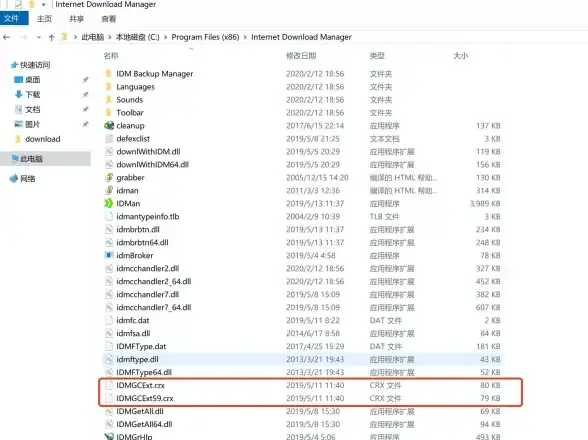Open quick access toolbar customize dropdown arrow
Viewport: 588px width, 440px height.
click(44, 5)
